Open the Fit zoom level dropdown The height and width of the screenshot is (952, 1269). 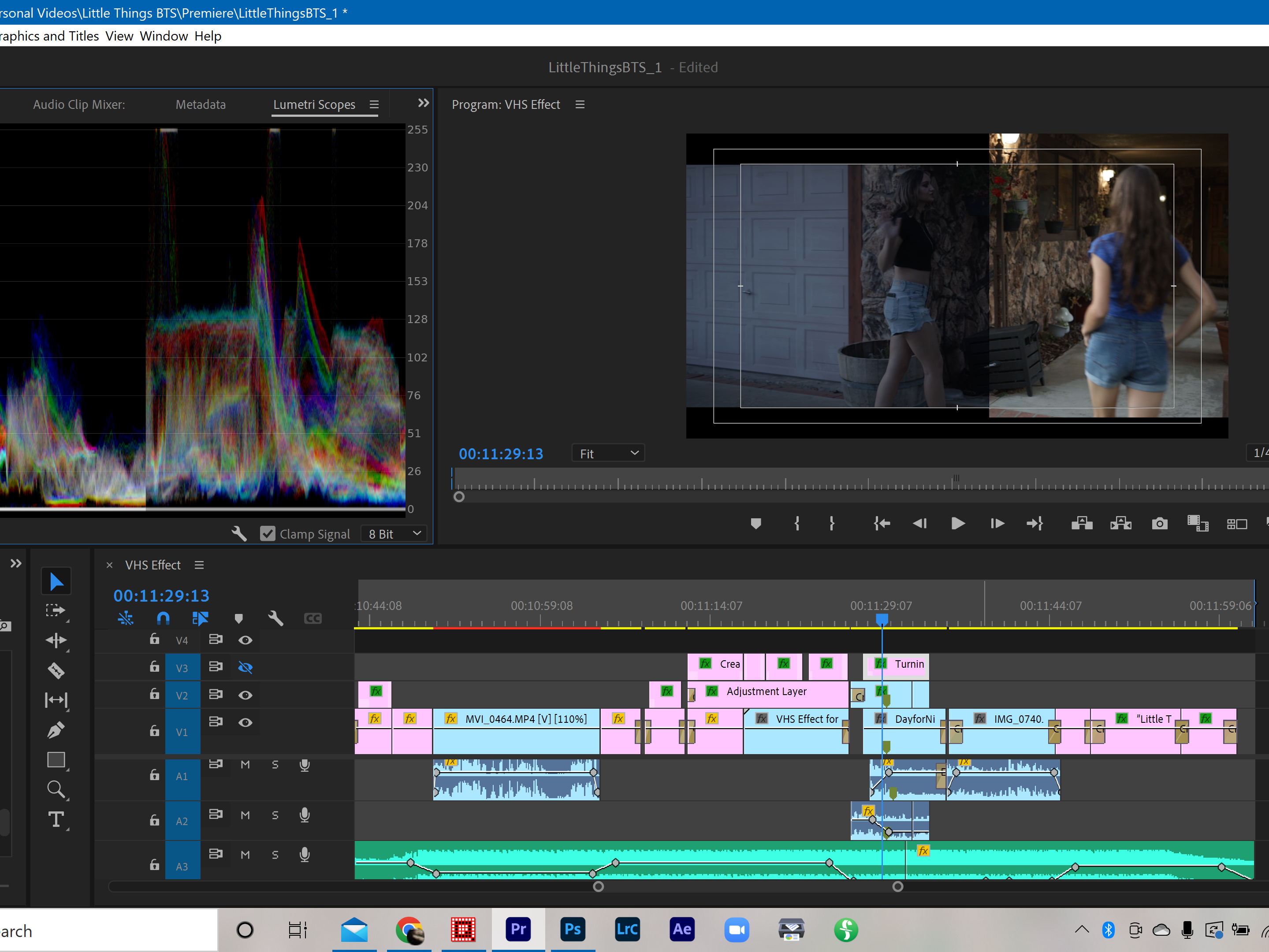607,454
